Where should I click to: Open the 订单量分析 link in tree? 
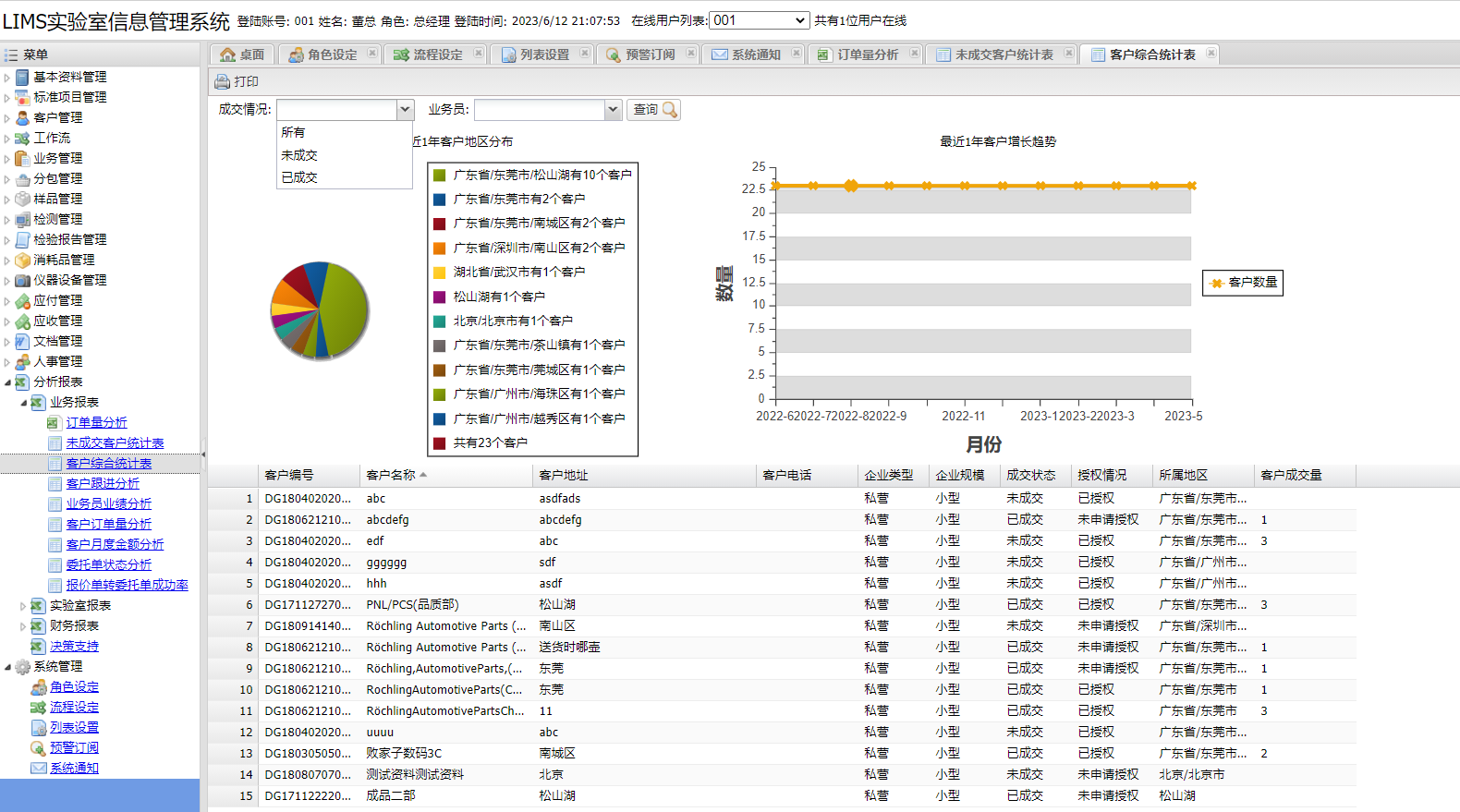tap(96, 422)
